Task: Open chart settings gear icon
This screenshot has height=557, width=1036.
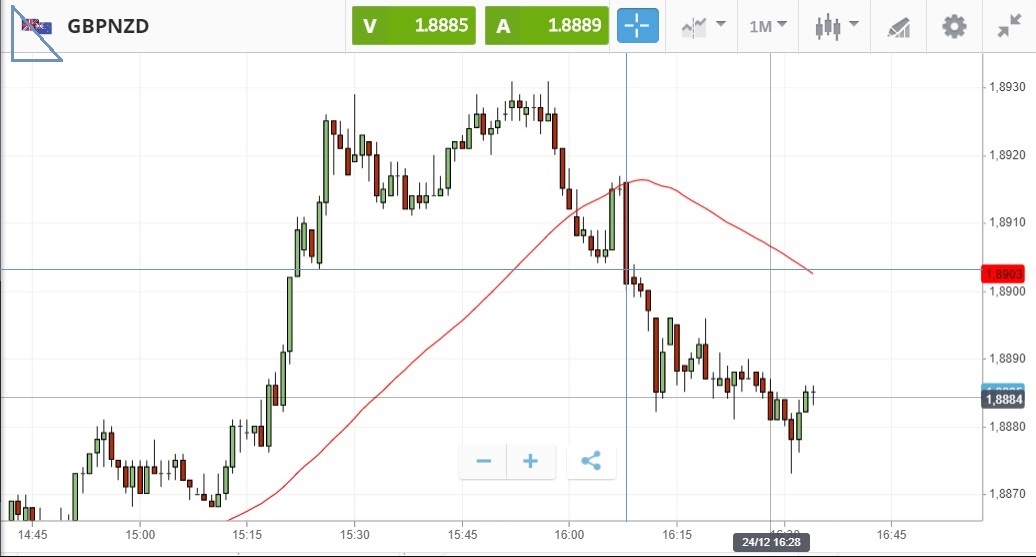Action: pyautogui.click(x=954, y=26)
